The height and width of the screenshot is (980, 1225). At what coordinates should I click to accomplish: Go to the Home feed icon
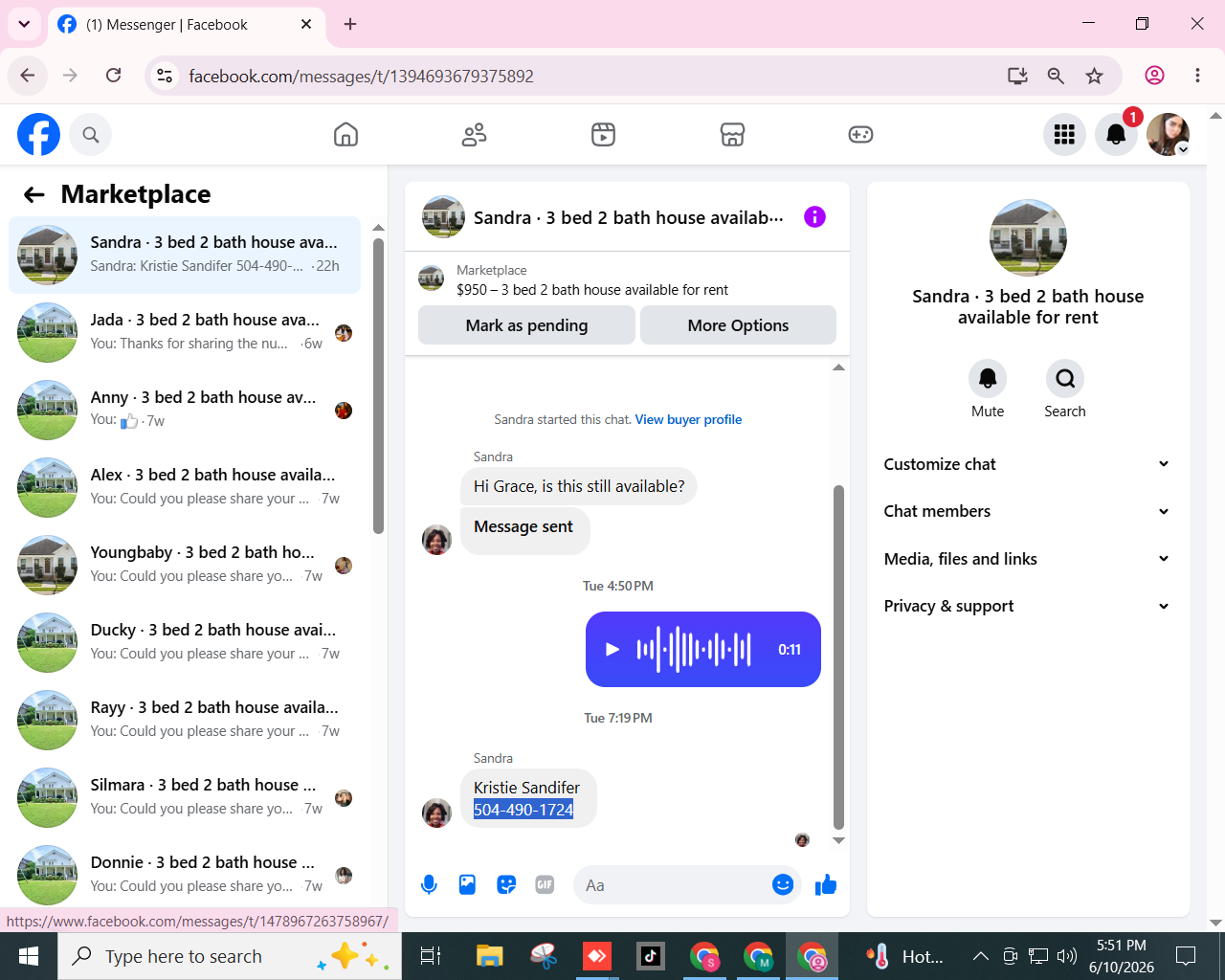pyautogui.click(x=345, y=135)
